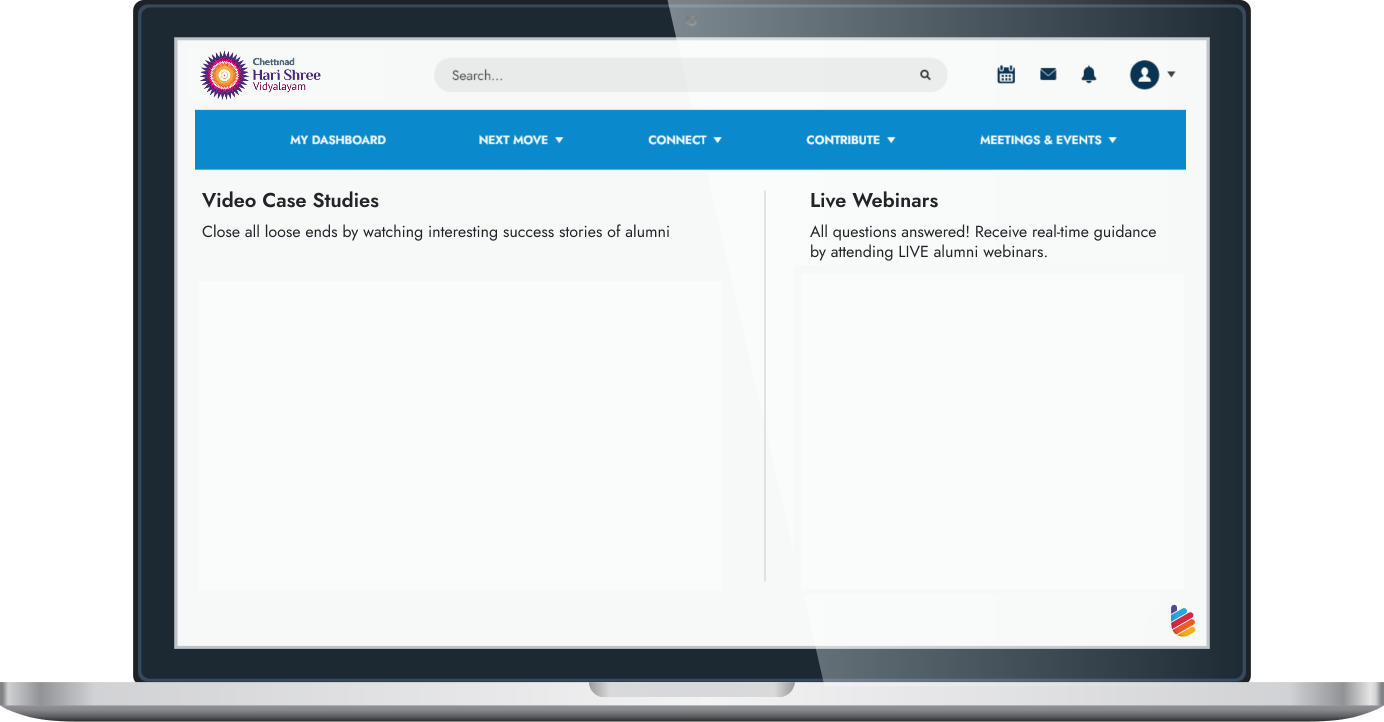This screenshot has width=1384, height=722.
Task: Select the Meetings & Events menu label
Action: (x=1040, y=140)
